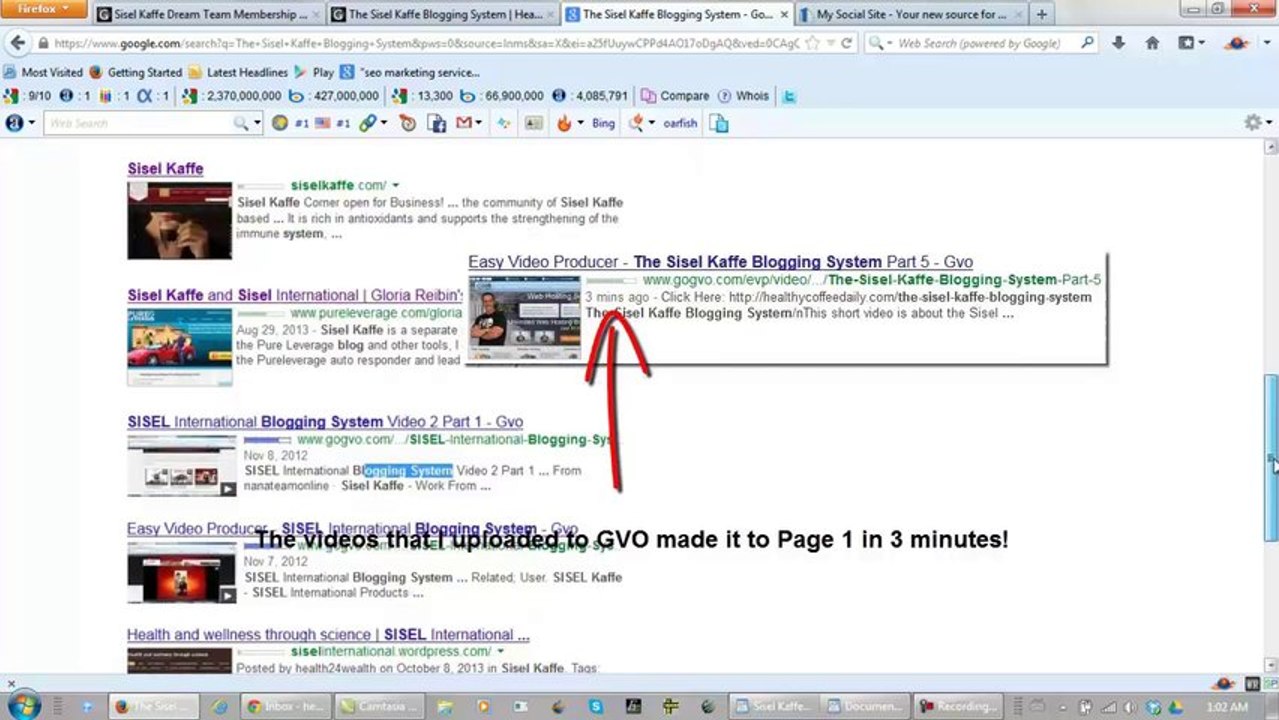Image resolution: width=1279 pixels, height=720 pixels.
Task: Go back with the browser back arrow
Action: 17,44
